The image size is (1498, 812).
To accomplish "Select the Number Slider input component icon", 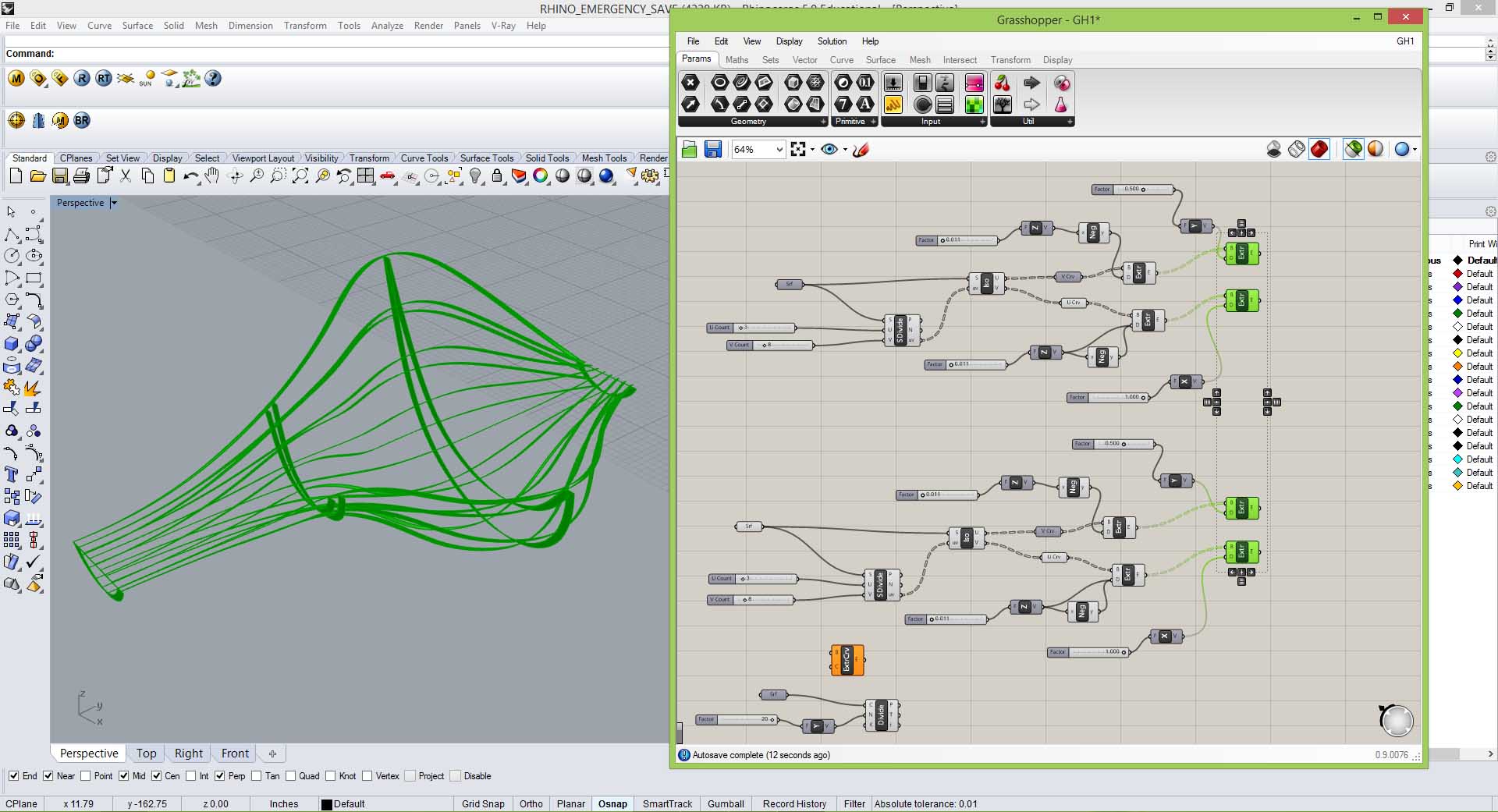I will coord(893,83).
